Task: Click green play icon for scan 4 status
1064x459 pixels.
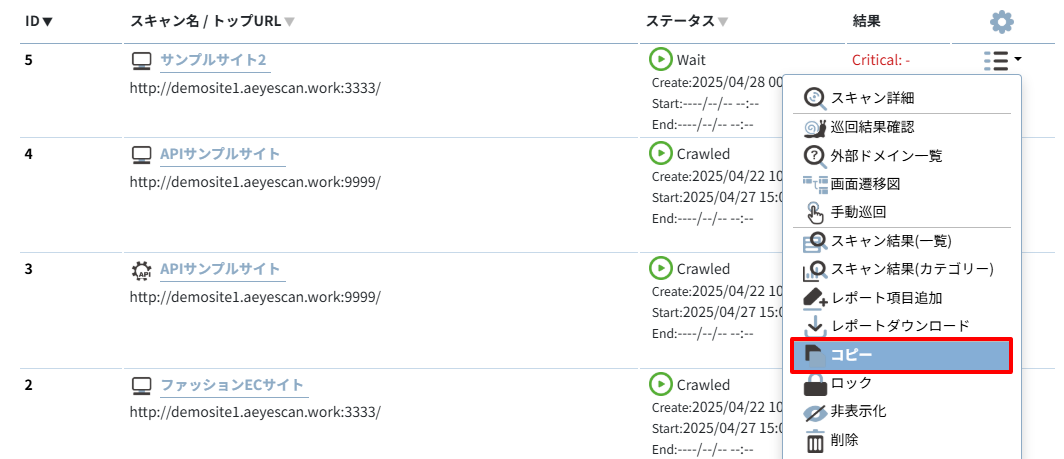Action: (x=660, y=153)
